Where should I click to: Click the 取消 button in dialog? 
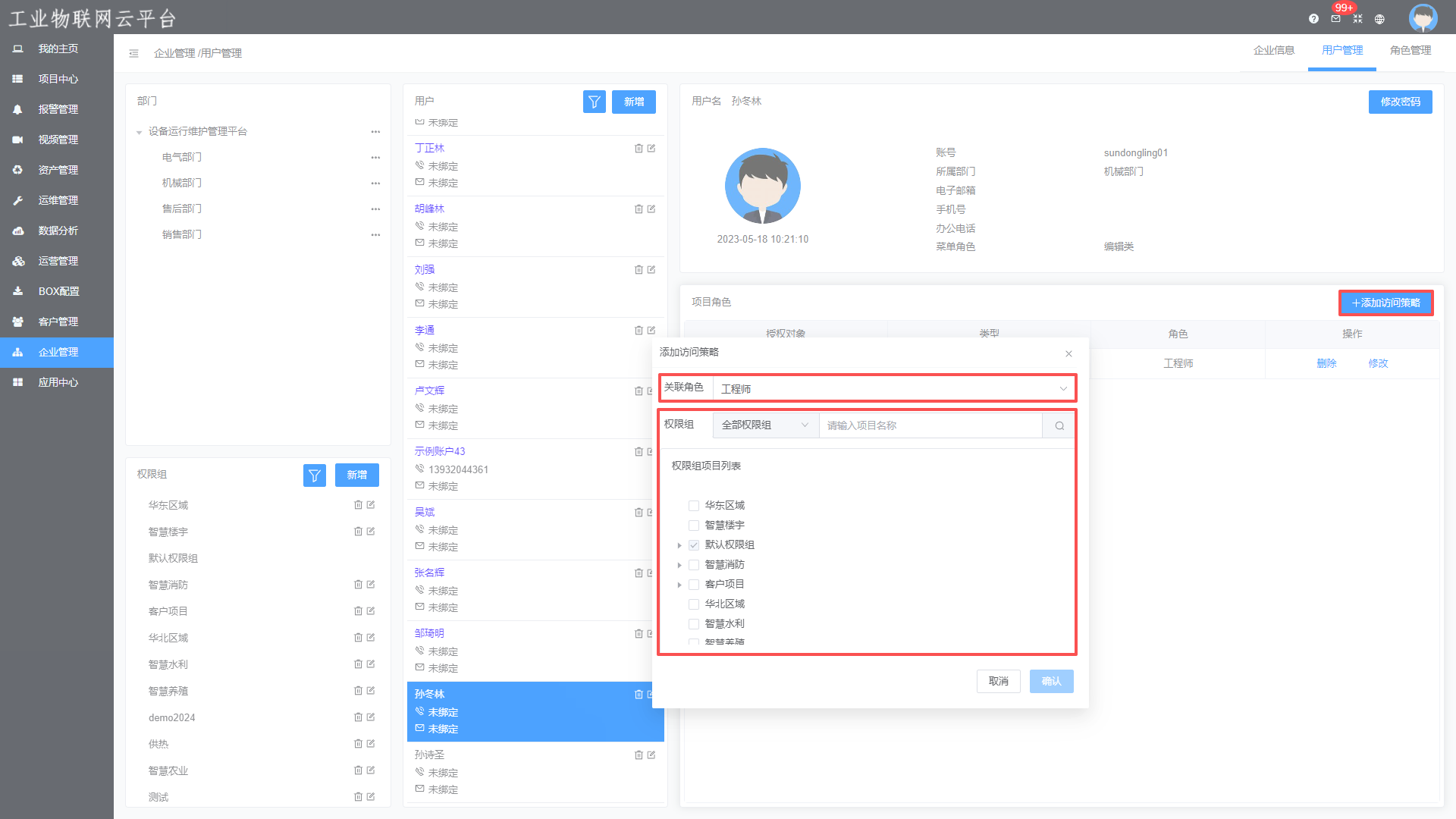tap(998, 681)
